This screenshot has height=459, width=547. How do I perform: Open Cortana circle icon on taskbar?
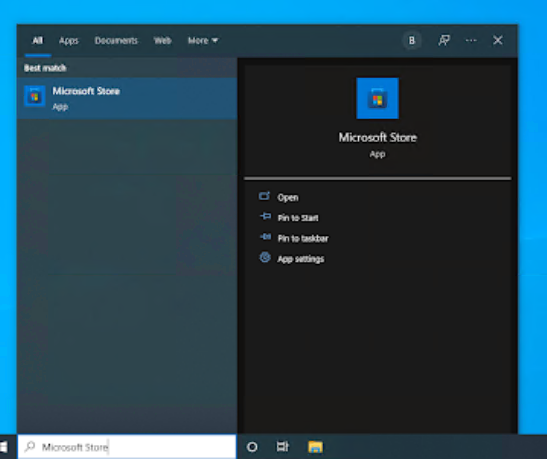coord(252,447)
